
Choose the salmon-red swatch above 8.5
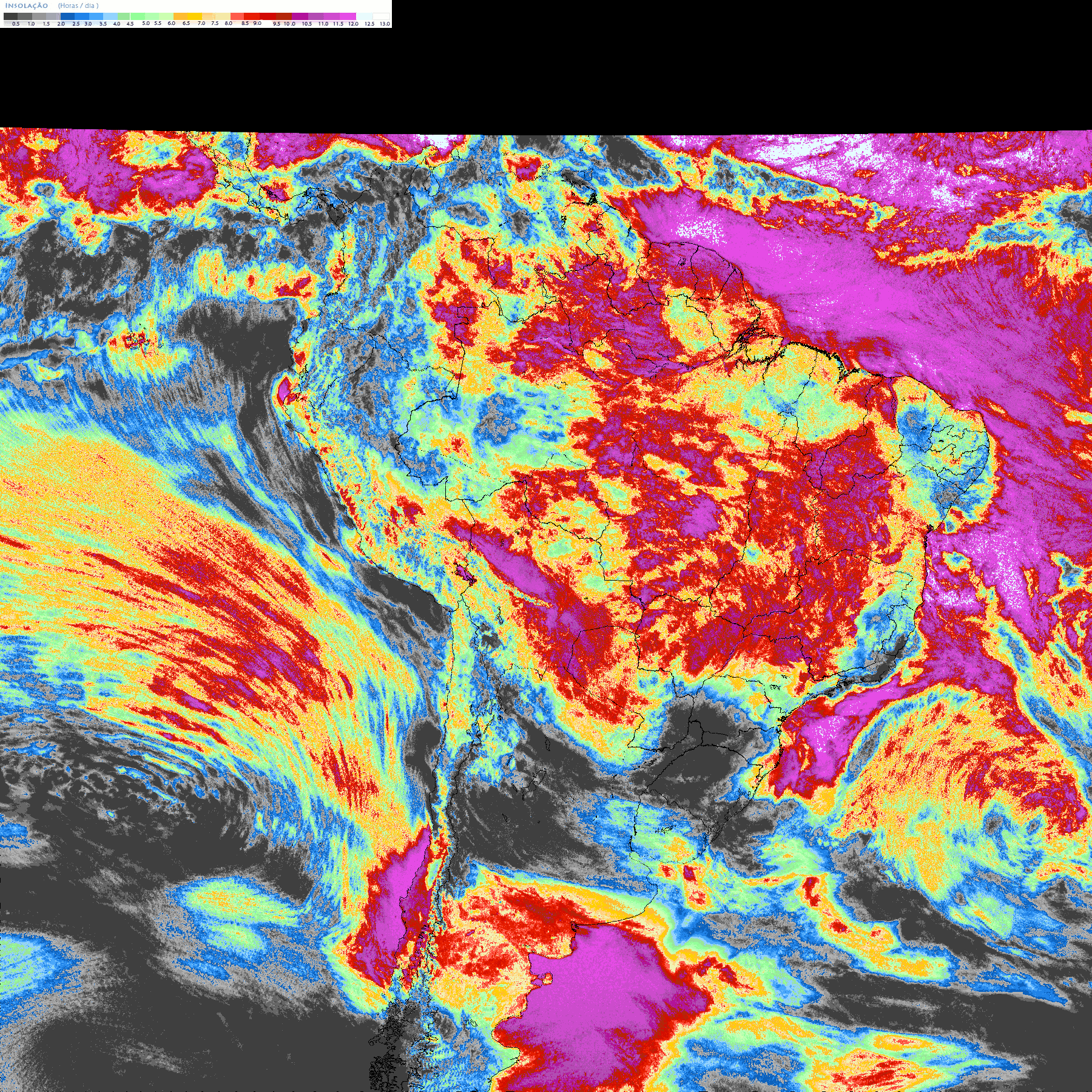237,16
